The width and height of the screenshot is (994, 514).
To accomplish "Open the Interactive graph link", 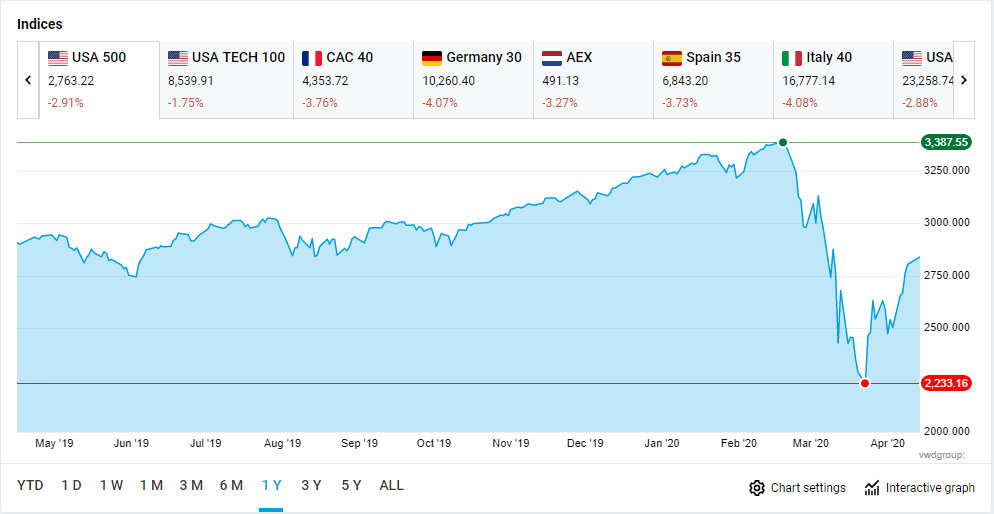I will coord(930,488).
